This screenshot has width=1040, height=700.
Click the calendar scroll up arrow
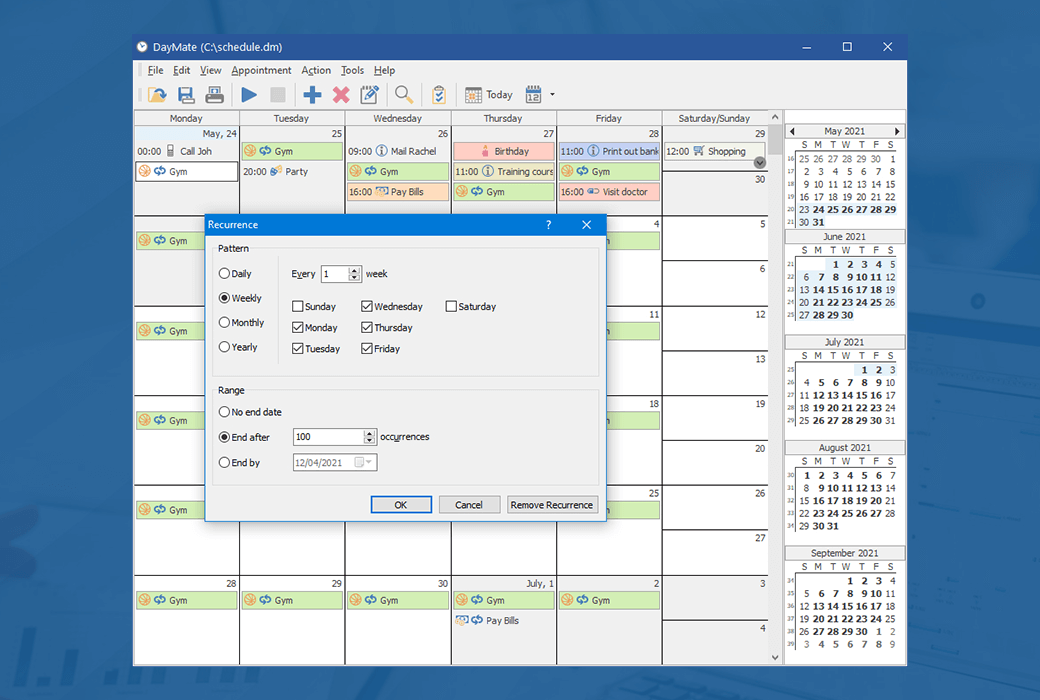pyautogui.click(x=775, y=117)
